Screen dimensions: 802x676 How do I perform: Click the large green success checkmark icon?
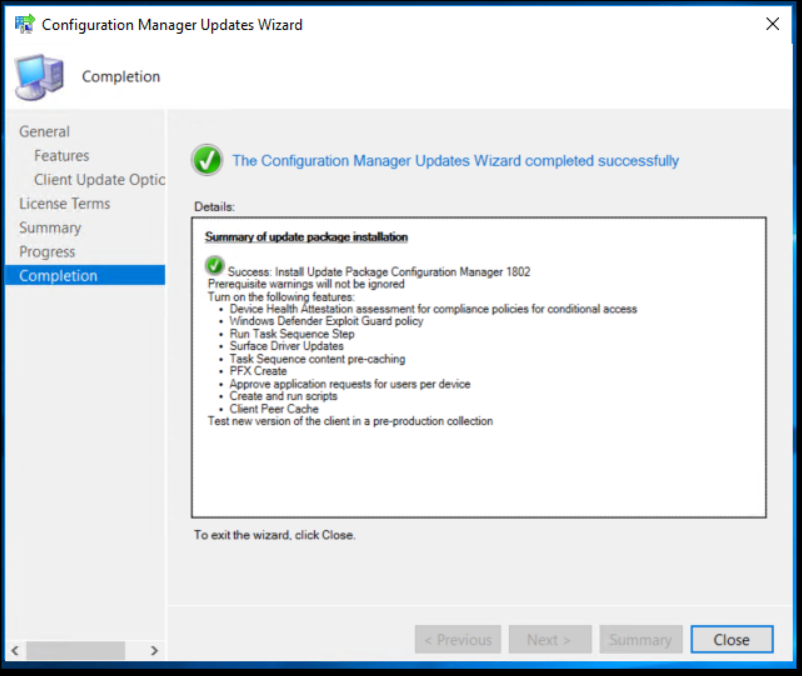click(207, 160)
